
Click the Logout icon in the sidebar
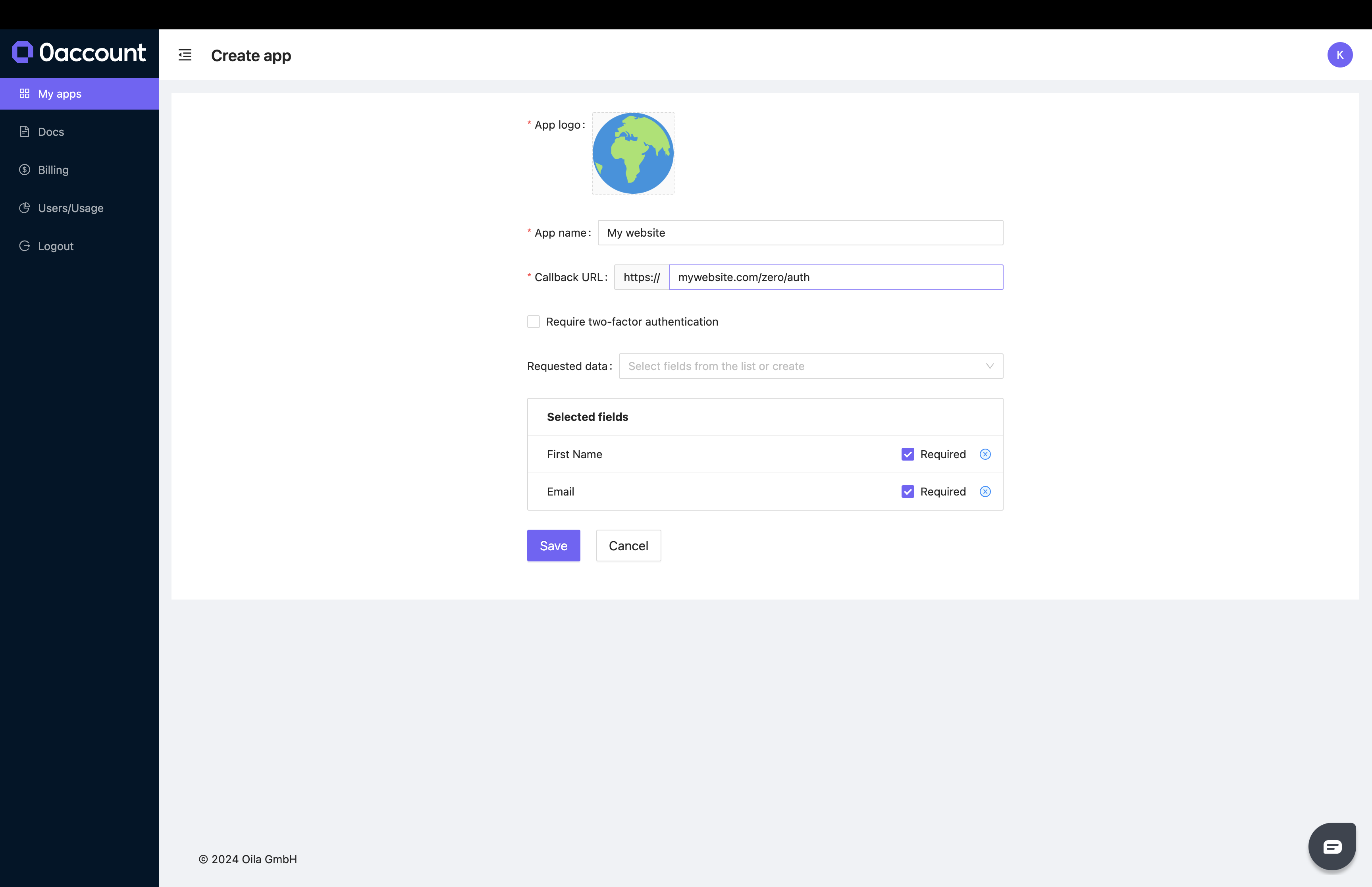(25, 246)
